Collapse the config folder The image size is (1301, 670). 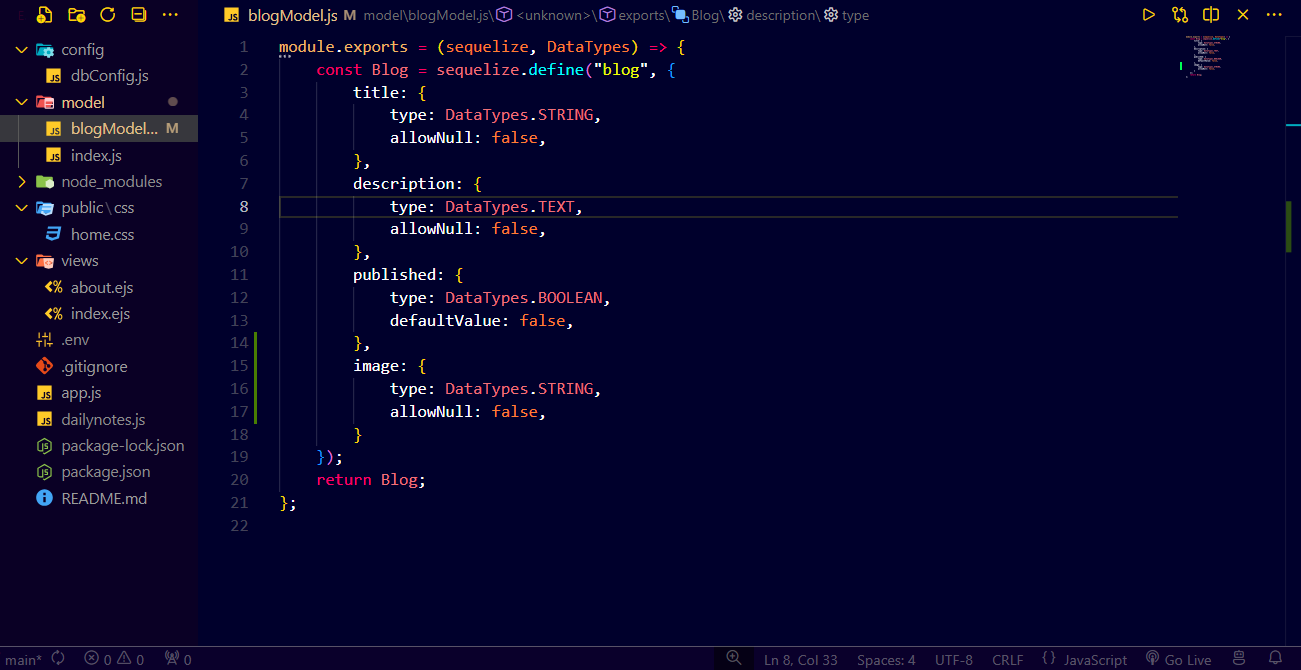(x=99, y=50)
